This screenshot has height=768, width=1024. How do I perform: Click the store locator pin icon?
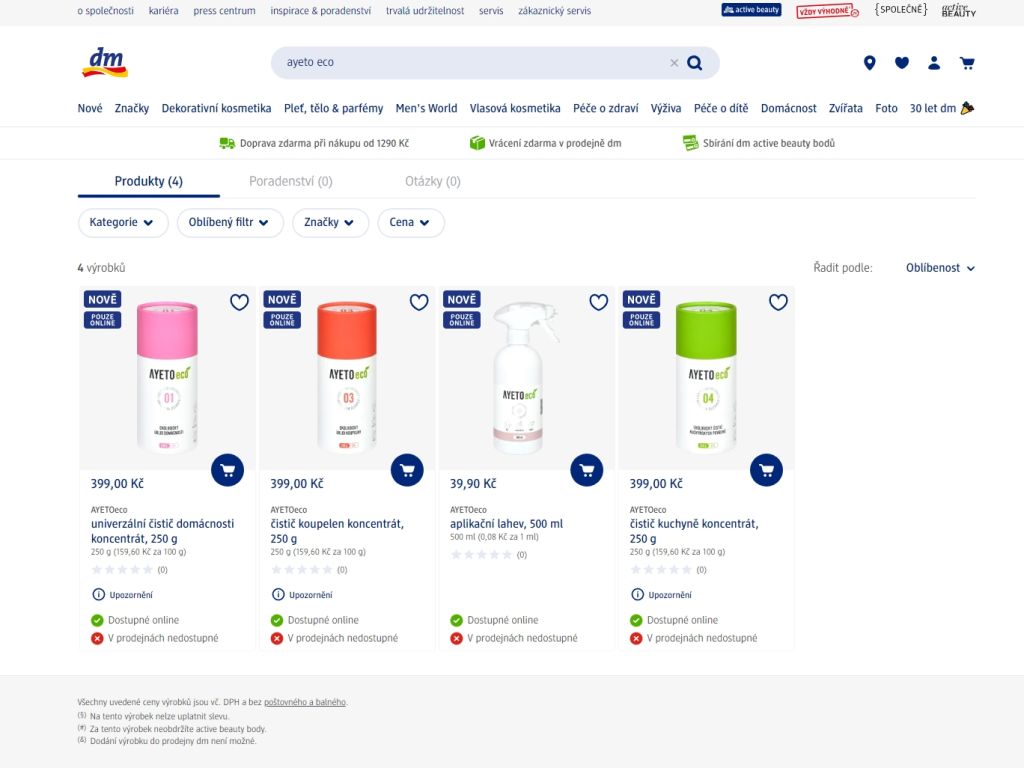[869, 63]
